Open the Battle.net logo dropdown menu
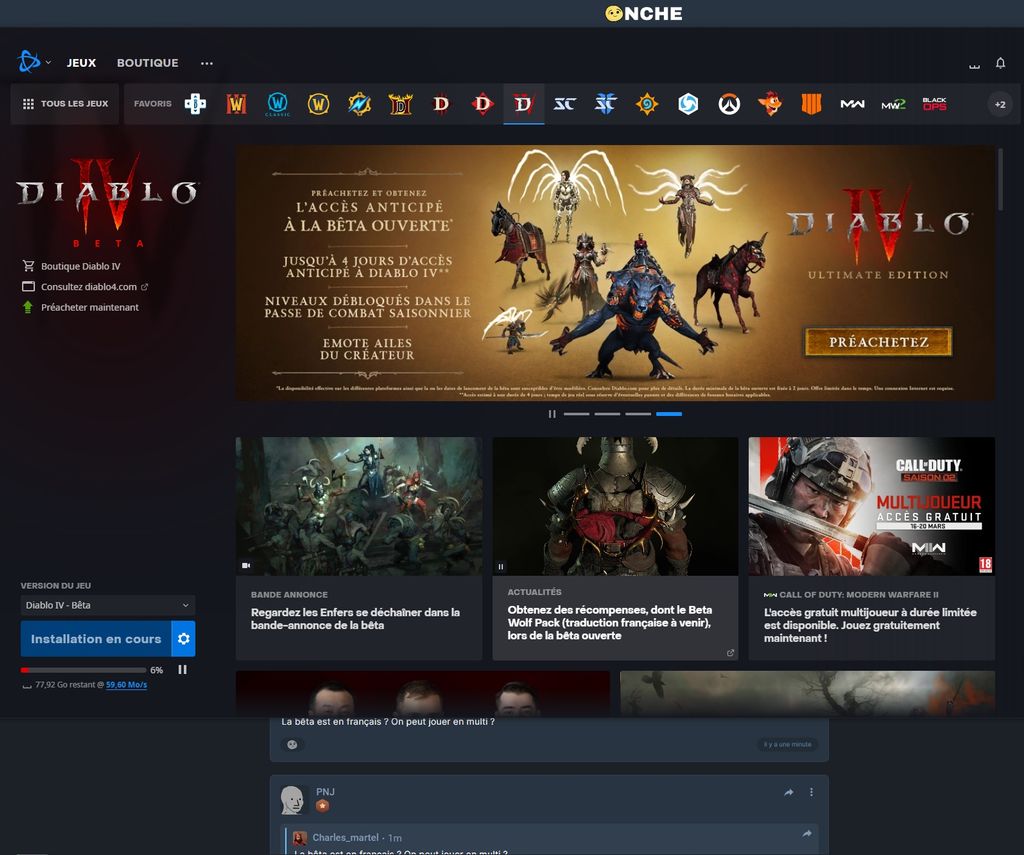Screen dimensions: 1024x855 (x=33, y=62)
